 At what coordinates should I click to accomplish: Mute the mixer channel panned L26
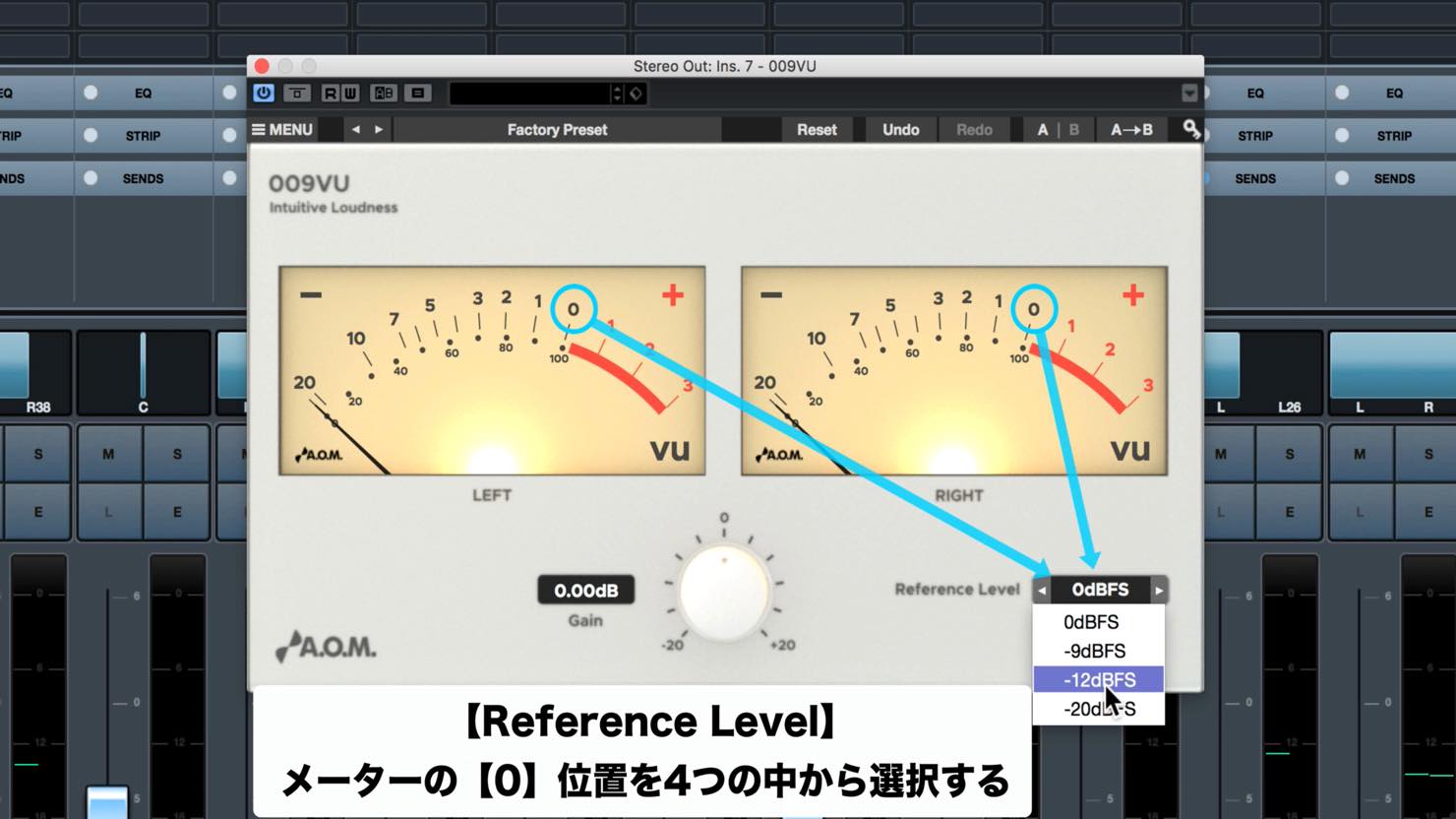pyautogui.click(x=1221, y=454)
